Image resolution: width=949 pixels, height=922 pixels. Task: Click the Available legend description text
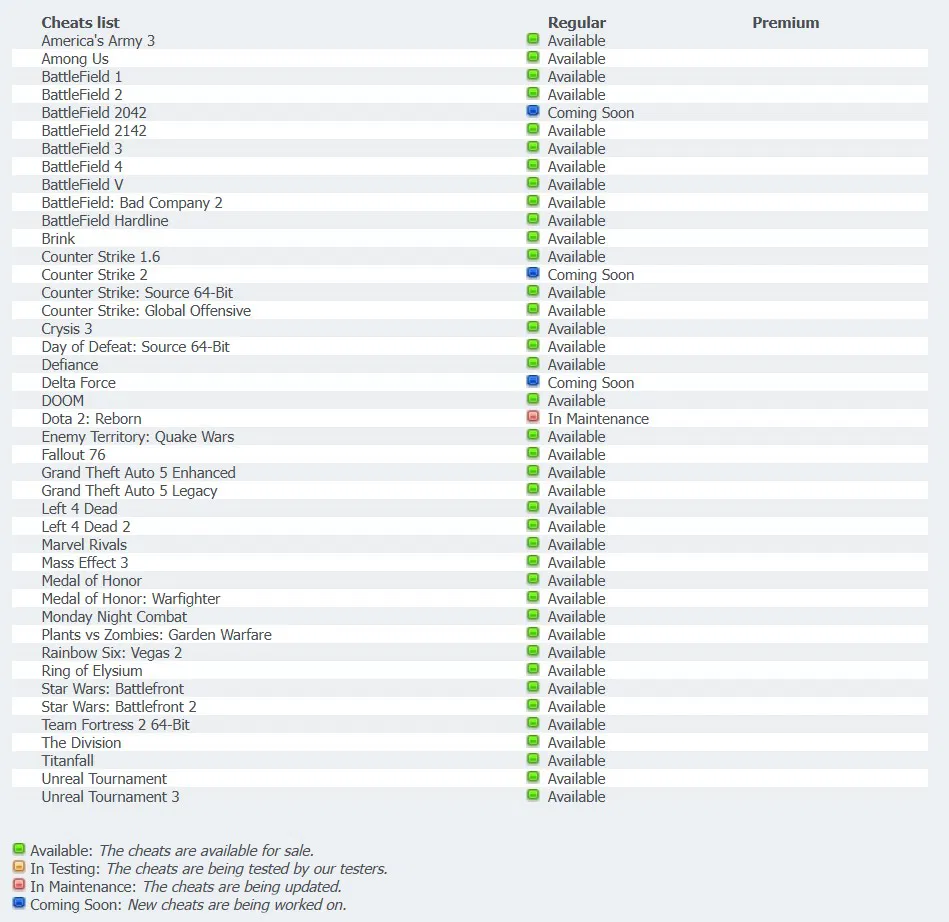coord(206,851)
